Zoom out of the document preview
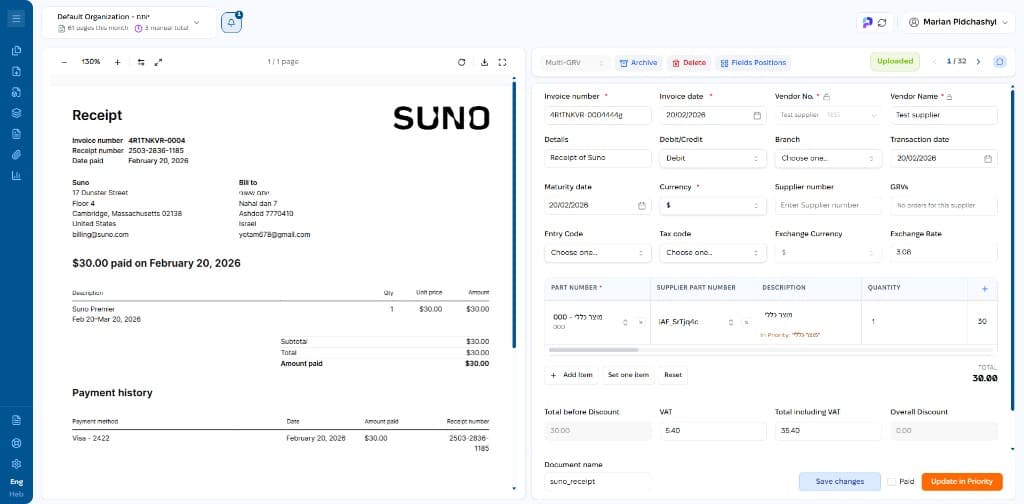1024x504 pixels. (x=64, y=62)
